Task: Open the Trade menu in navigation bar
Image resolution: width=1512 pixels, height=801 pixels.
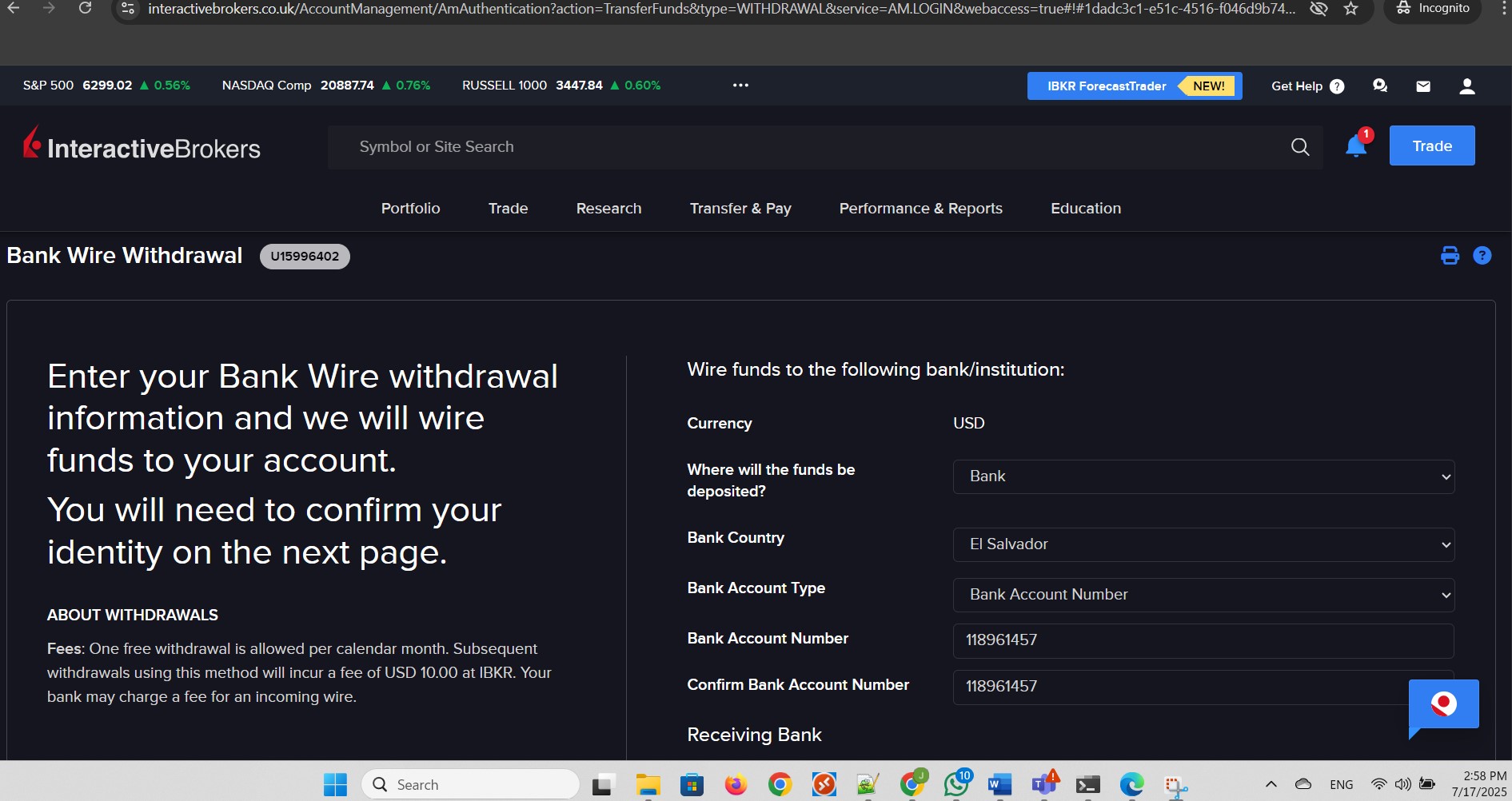Action: point(509,209)
